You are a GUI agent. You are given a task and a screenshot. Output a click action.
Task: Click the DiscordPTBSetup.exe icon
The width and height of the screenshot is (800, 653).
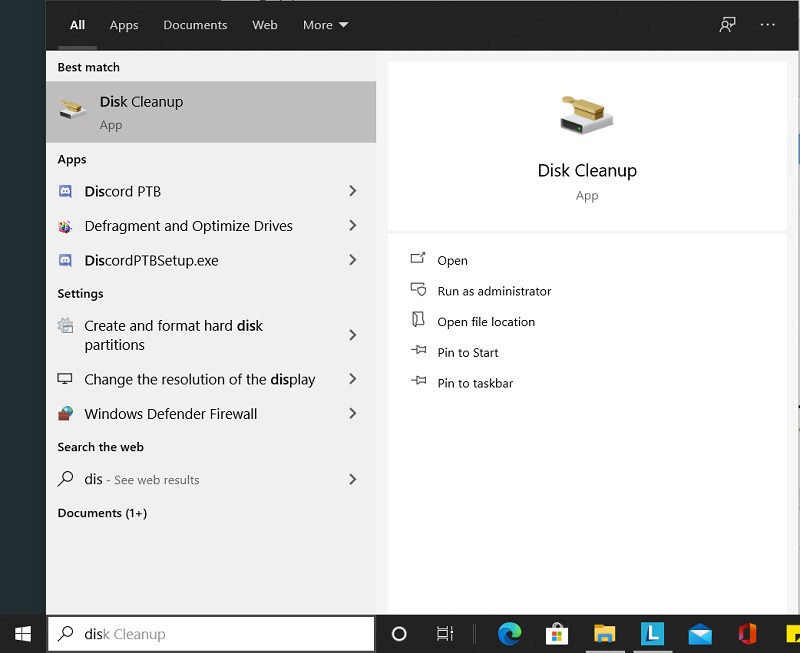pos(65,261)
